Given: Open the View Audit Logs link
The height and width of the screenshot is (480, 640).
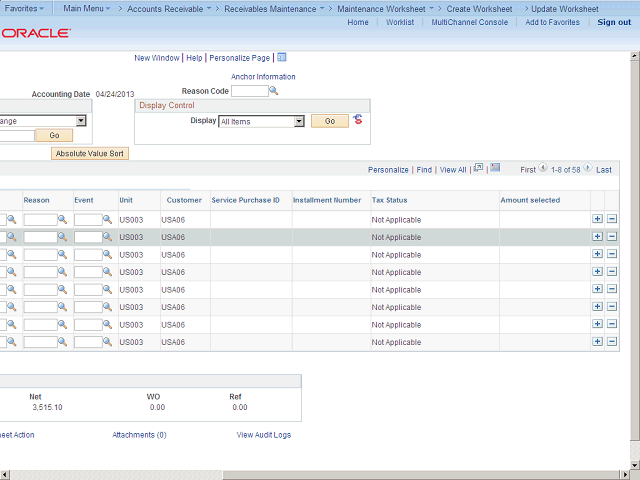Looking at the screenshot, I should point(263,435).
